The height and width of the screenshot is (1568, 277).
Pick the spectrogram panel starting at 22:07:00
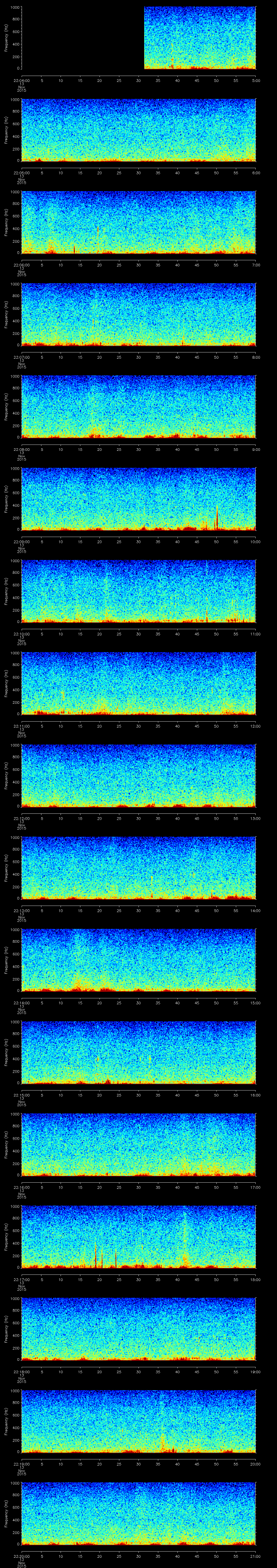click(x=139, y=315)
